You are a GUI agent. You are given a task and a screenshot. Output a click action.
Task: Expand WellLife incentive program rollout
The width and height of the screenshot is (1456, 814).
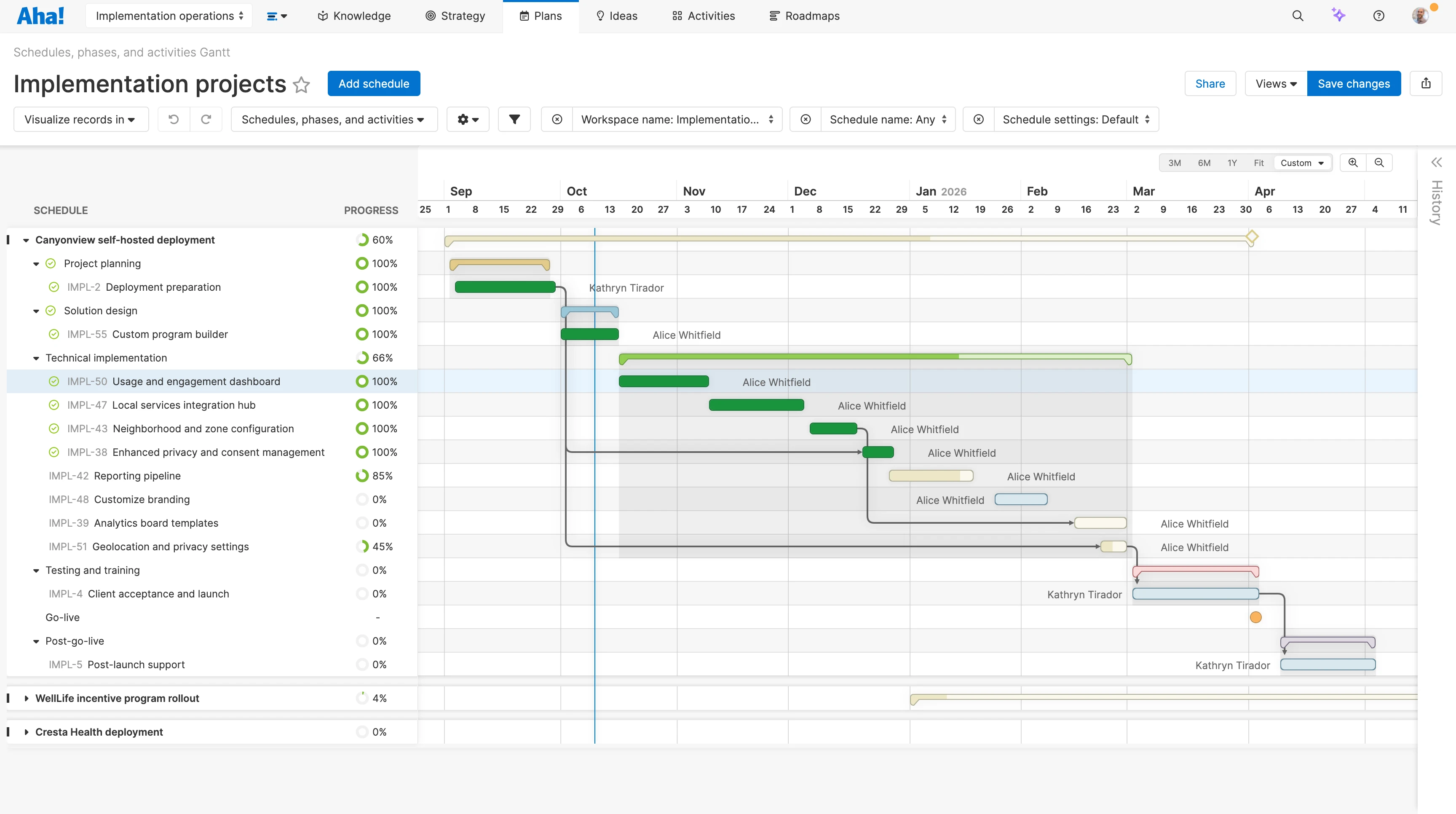pos(27,698)
